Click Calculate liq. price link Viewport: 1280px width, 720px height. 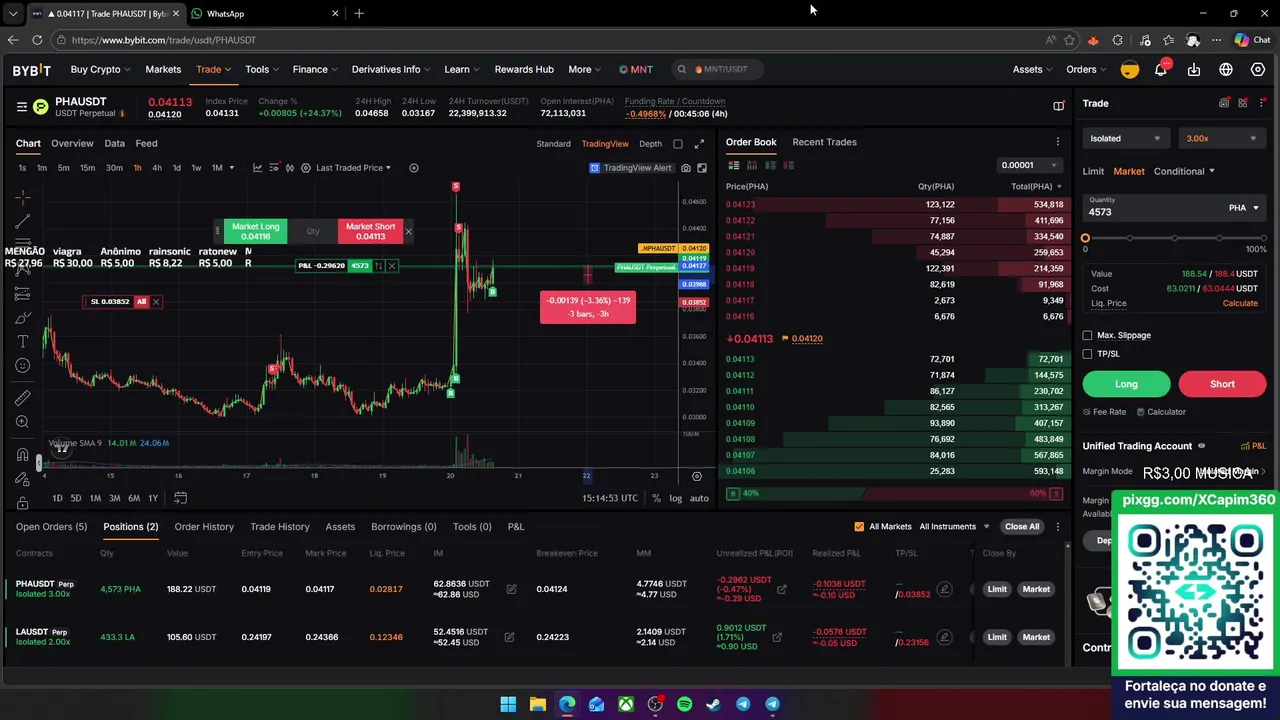(1240, 303)
